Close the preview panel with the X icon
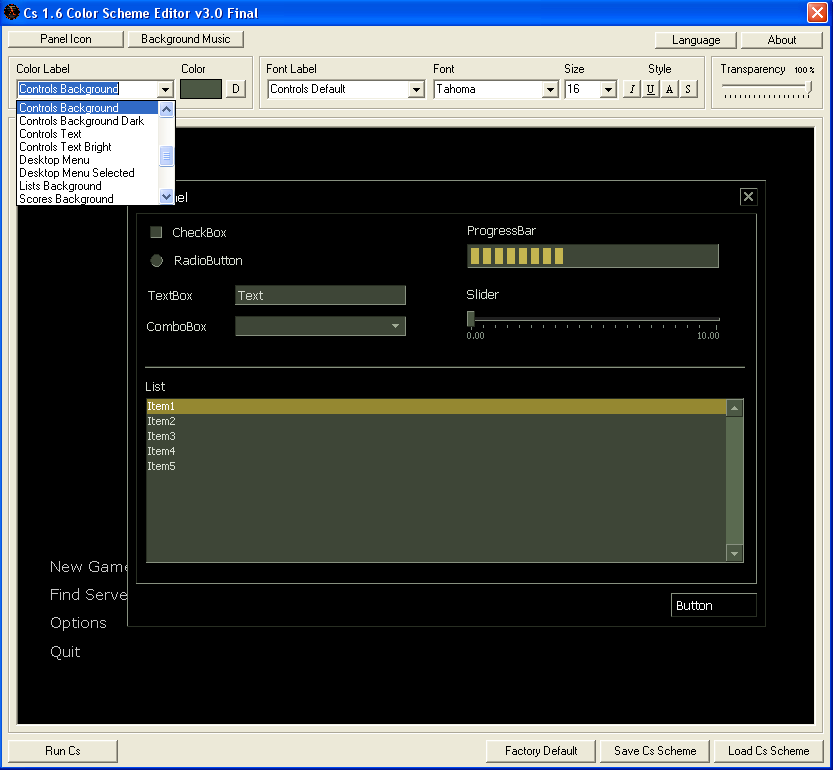The width and height of the screenshot is (833, 770). pyautogui.click(x=748, y=197)
